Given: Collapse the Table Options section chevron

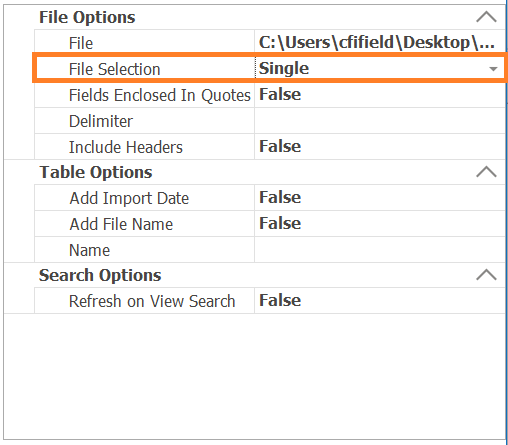Looking at the screenshot, I should [486, 172].
